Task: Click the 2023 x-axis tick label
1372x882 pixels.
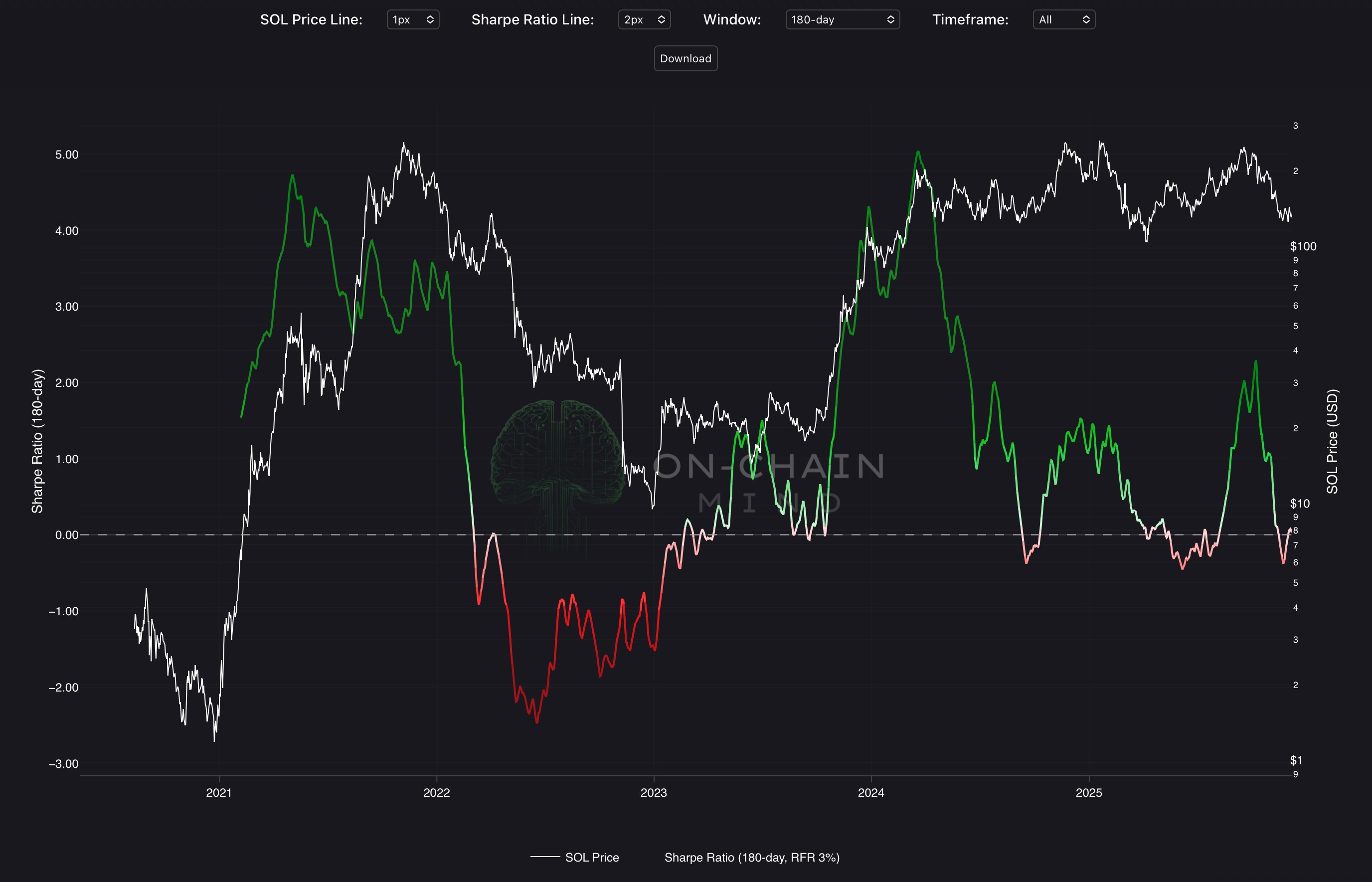Action: point(654,793)
